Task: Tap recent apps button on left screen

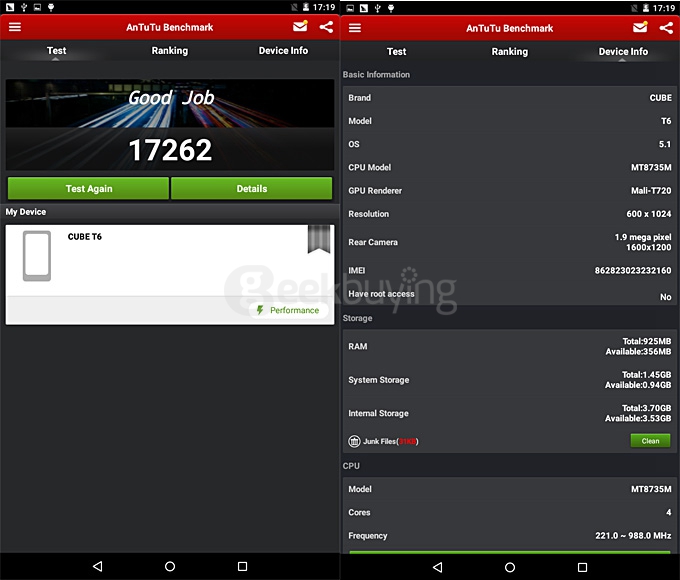Action: click(242, 566)
